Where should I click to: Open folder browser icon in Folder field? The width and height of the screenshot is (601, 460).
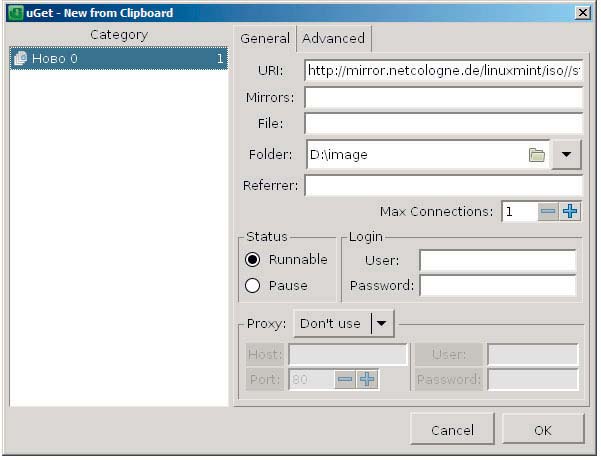(537, 155)
